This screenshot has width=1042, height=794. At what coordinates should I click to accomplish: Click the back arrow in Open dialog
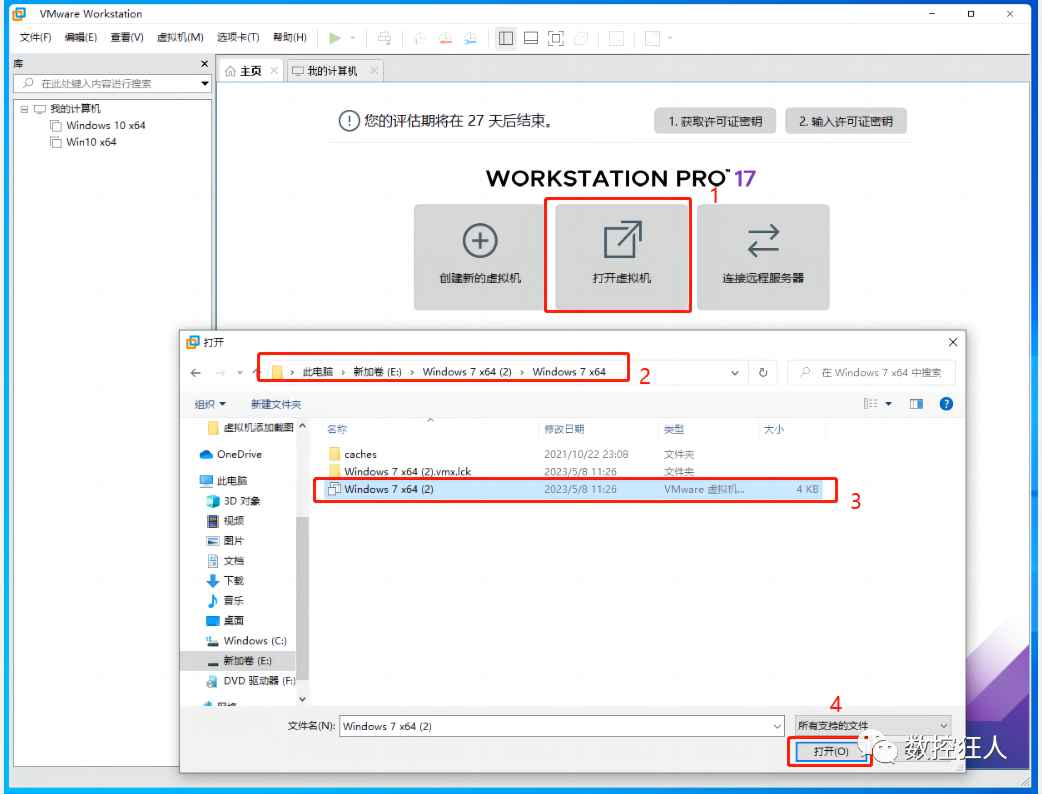[x=195, y=373]
